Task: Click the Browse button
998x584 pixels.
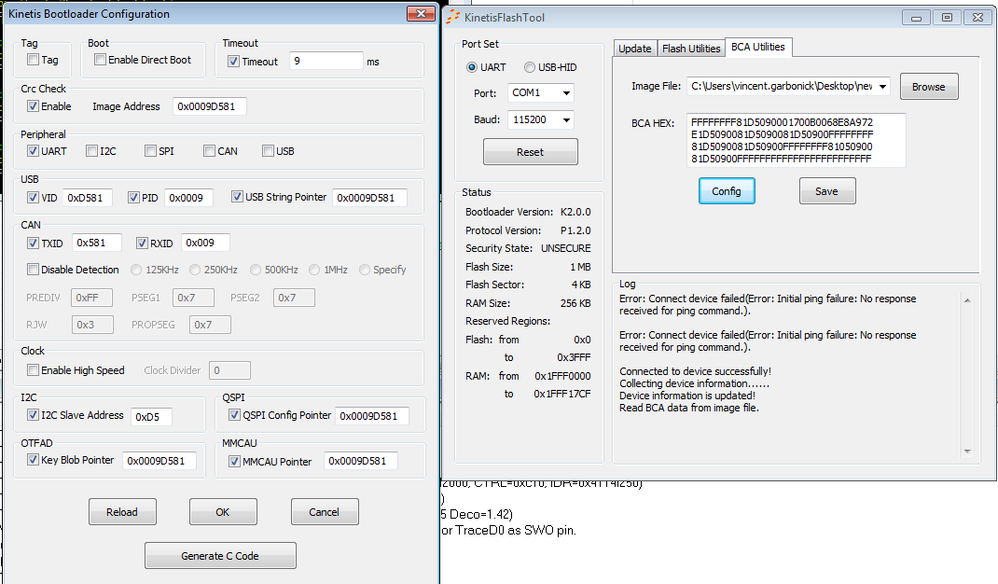Action: [929, 87]
